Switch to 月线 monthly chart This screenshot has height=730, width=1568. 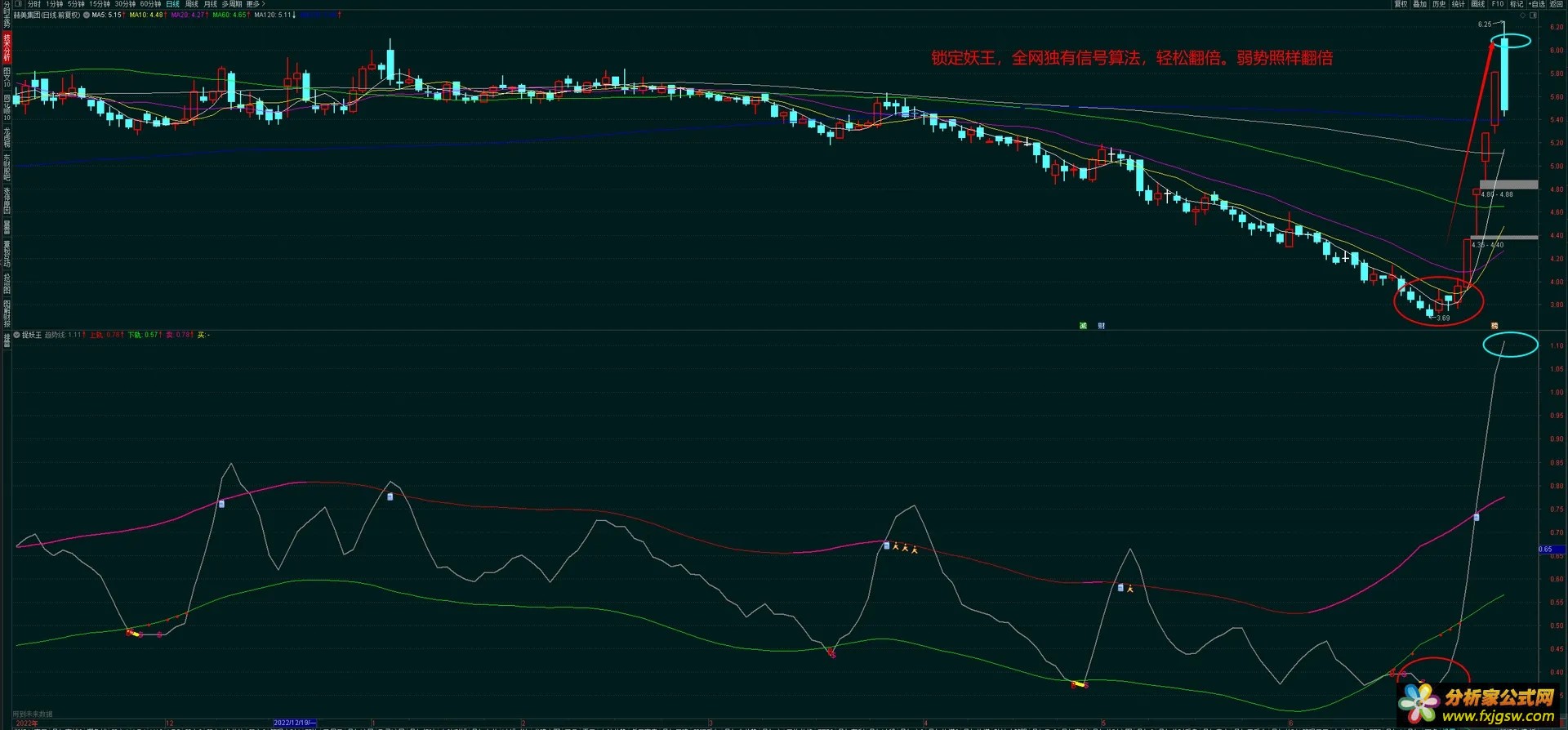click(x=210, y=4)
